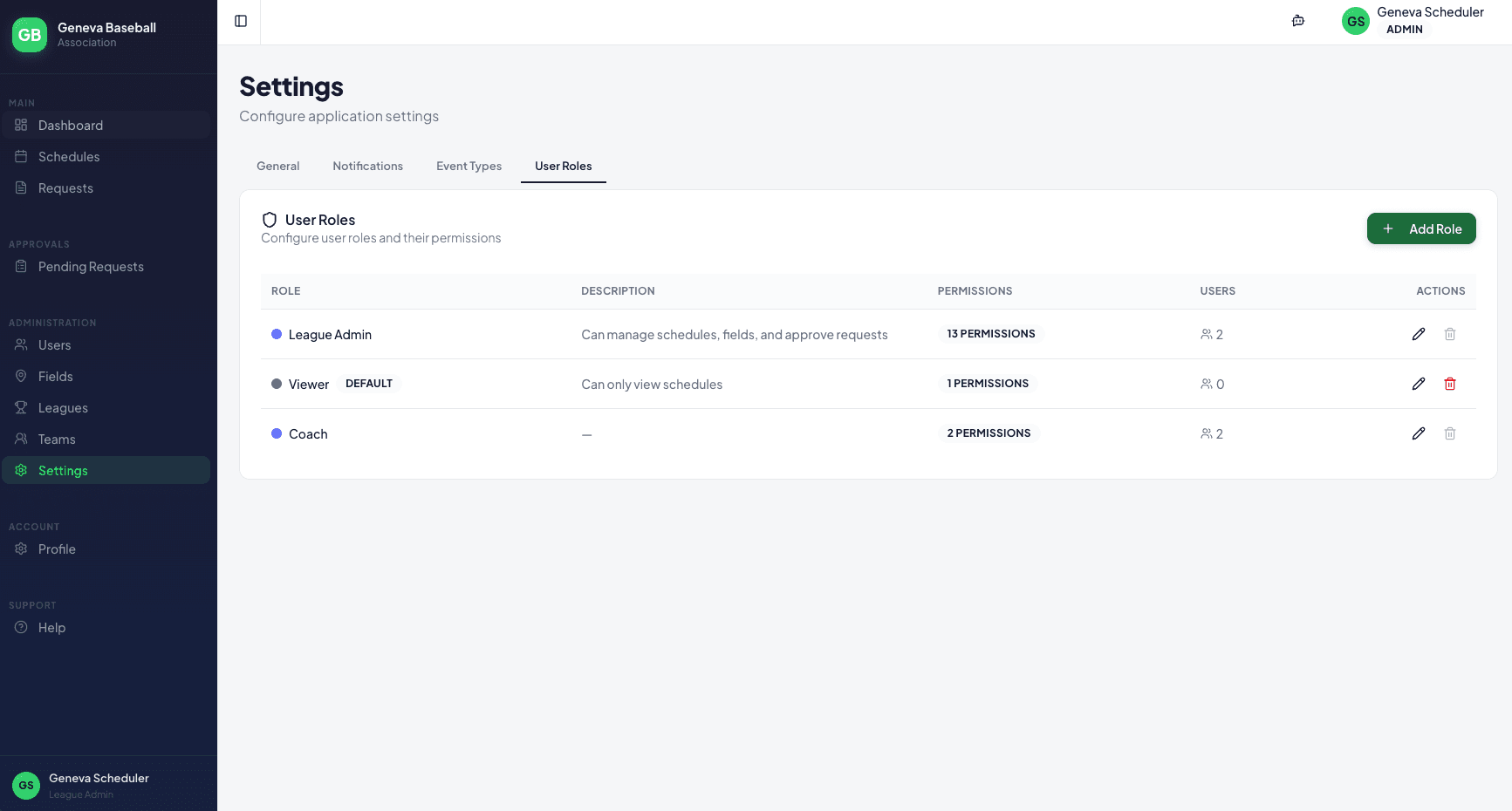Open the Pending Requests approvals icon
1512x811 pixels.
point(20,266)
